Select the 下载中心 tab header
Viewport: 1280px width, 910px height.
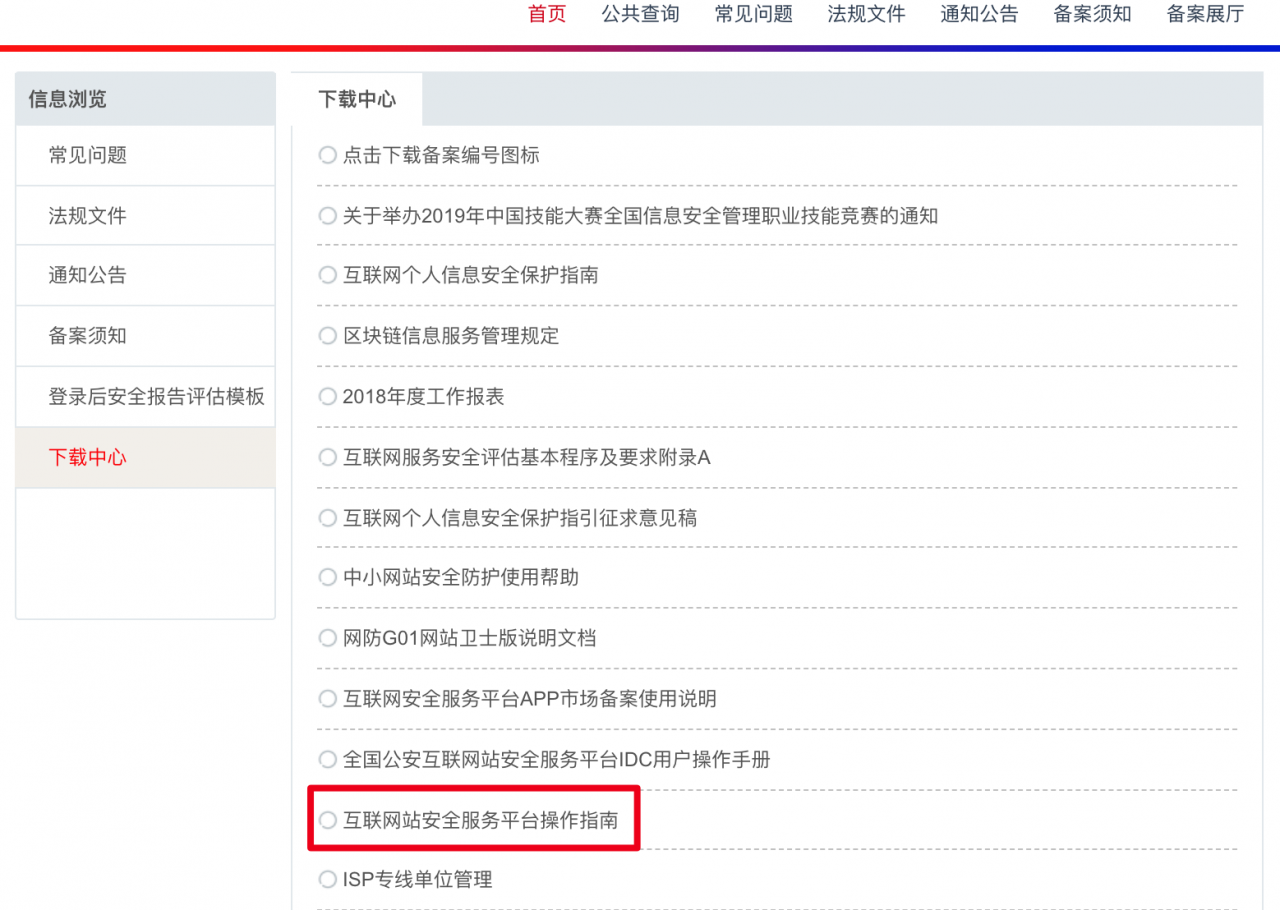(357, 99)
